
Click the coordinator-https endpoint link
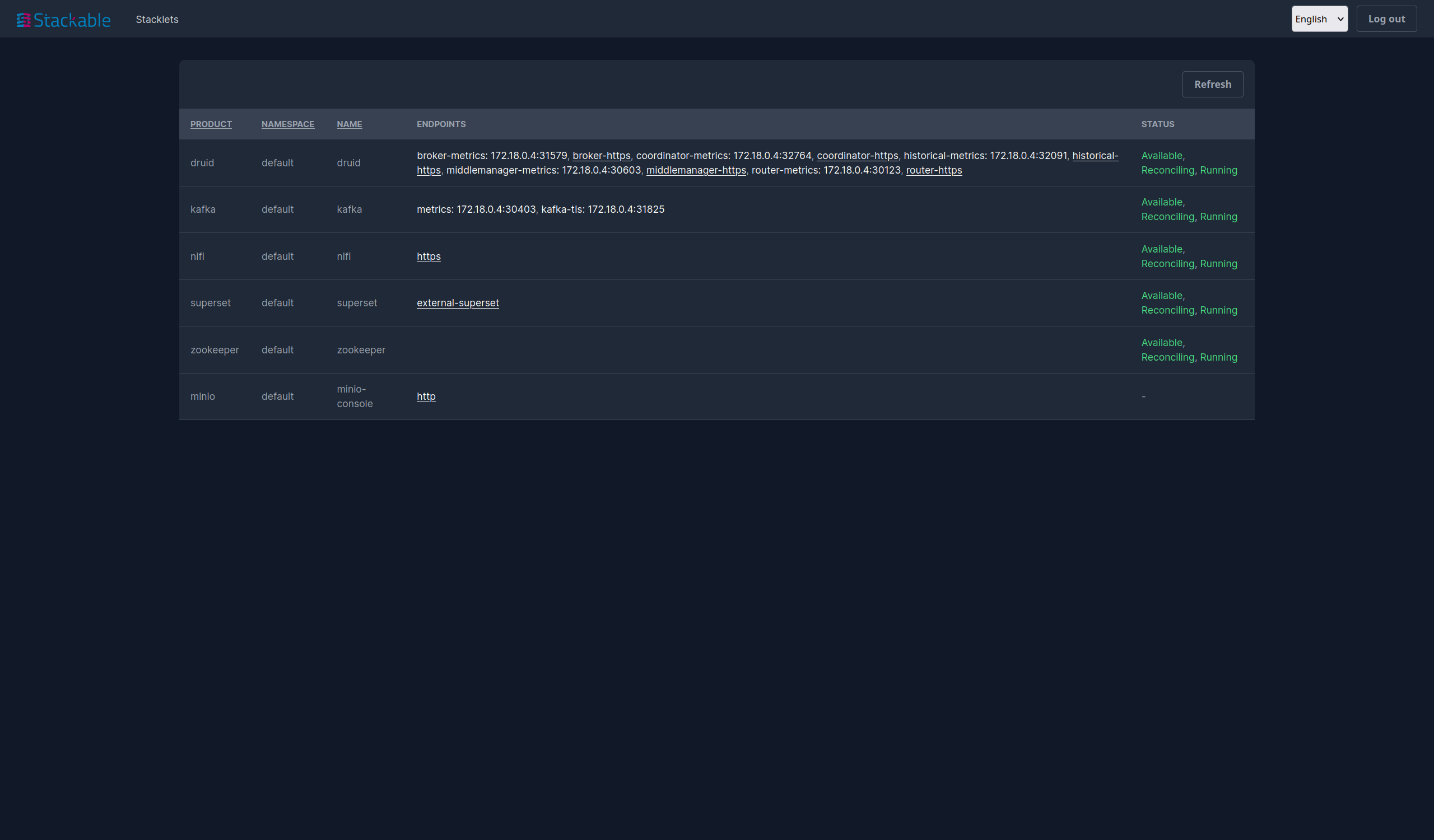click(857, 155)
